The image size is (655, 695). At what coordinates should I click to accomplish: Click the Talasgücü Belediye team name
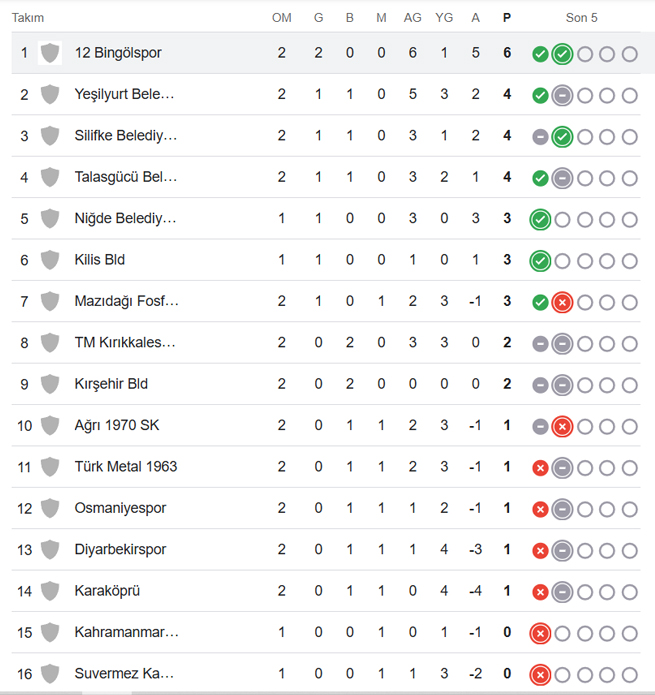(125, 177)
